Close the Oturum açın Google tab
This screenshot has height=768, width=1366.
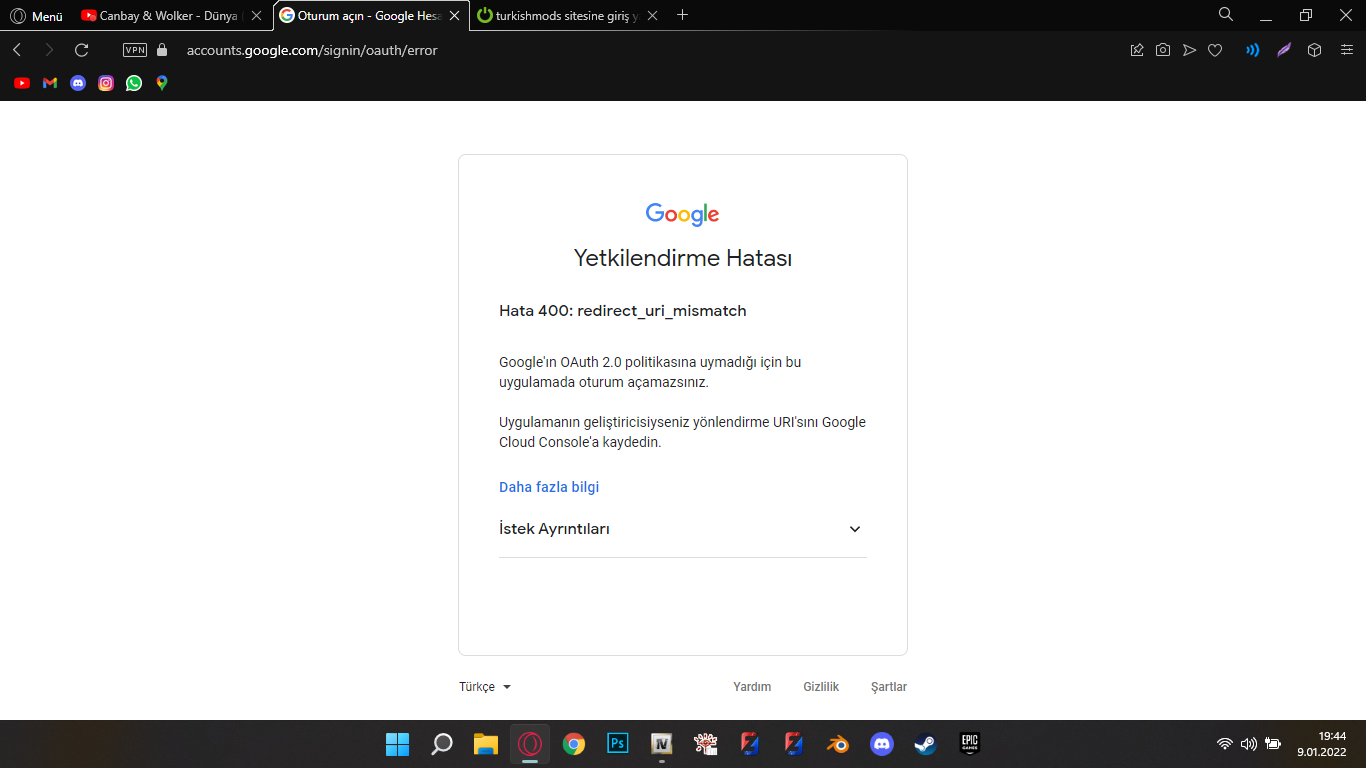coord(454,16)
